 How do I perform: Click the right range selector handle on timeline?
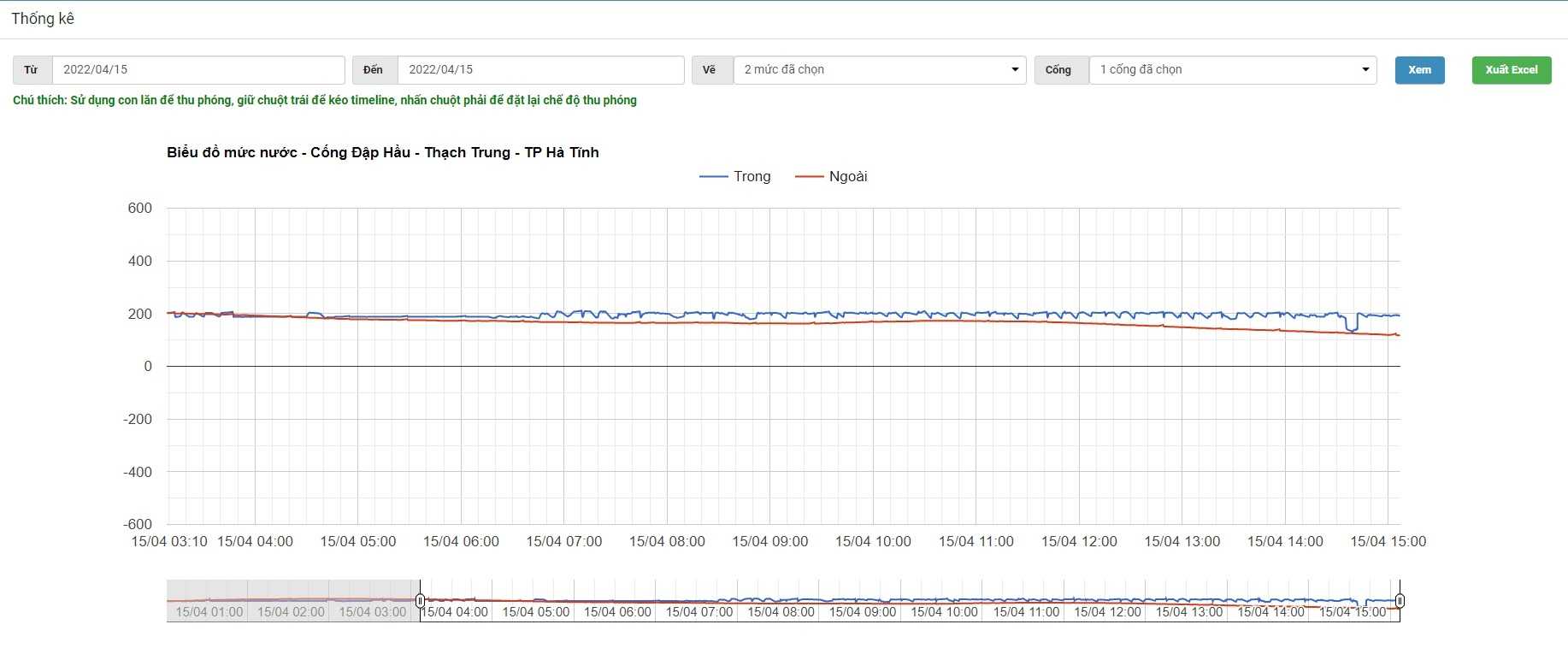click(1400, 601)
